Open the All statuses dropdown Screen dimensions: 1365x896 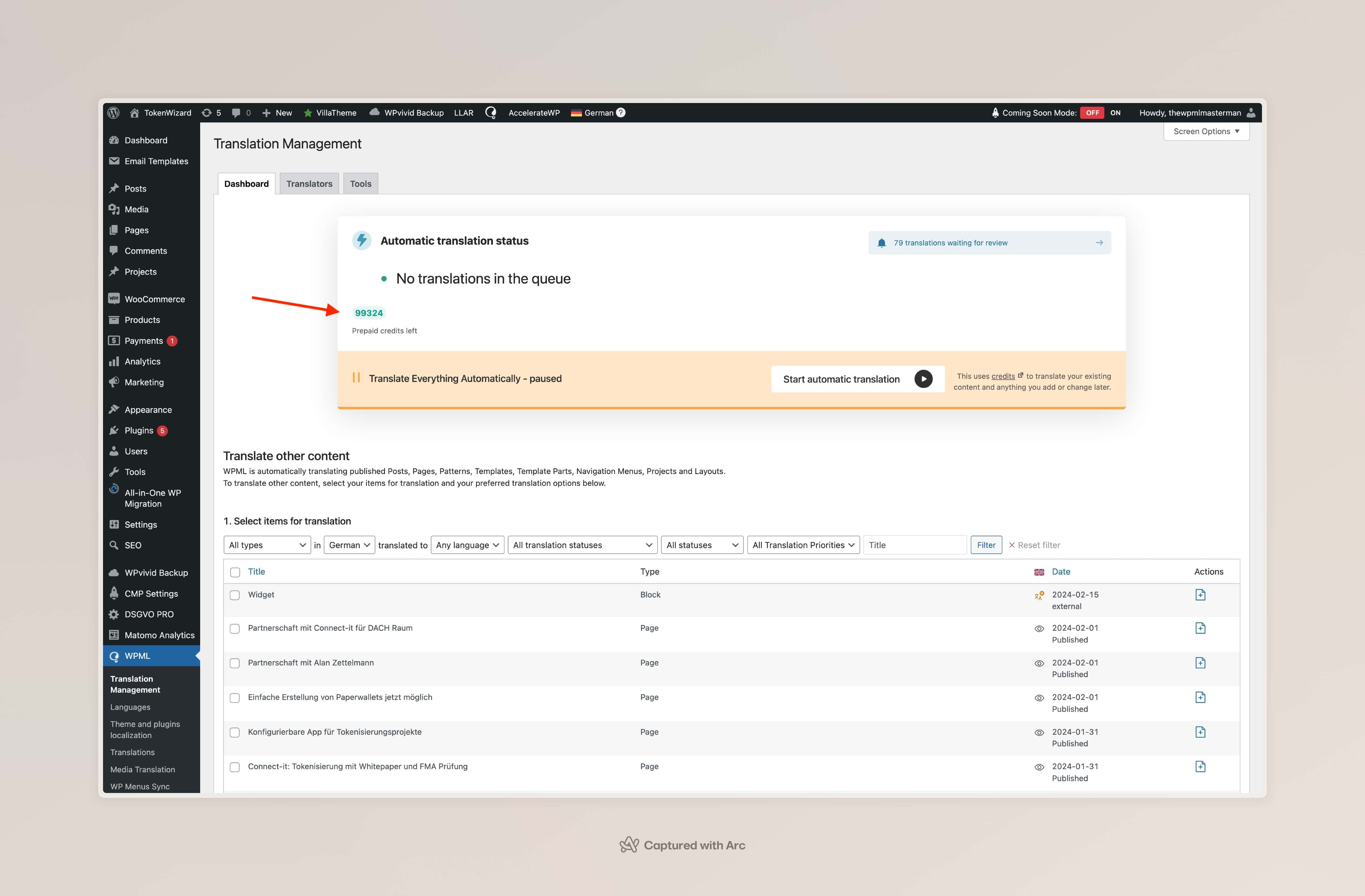pyautogui.click(x=702, y=545)
